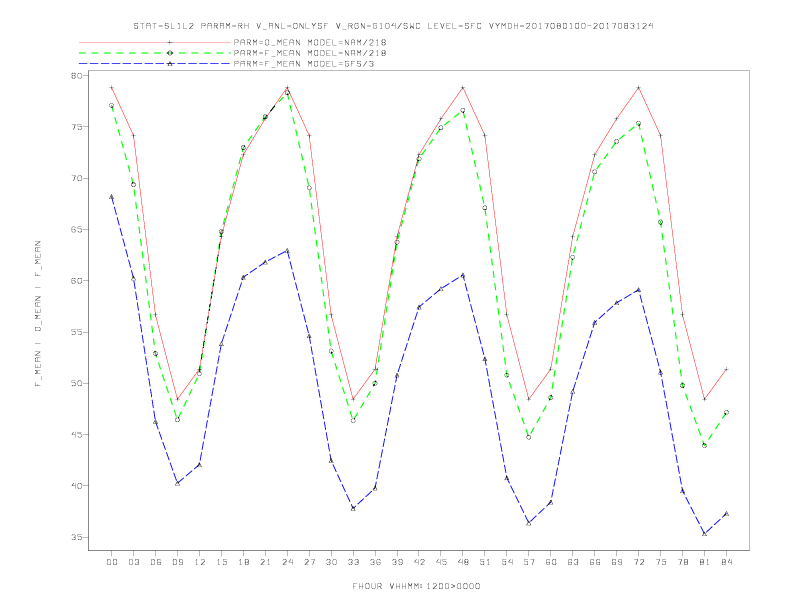Click blue GFS triangle marker at hour 00
This screenshot has width=792, height=612.
point(112,197)
